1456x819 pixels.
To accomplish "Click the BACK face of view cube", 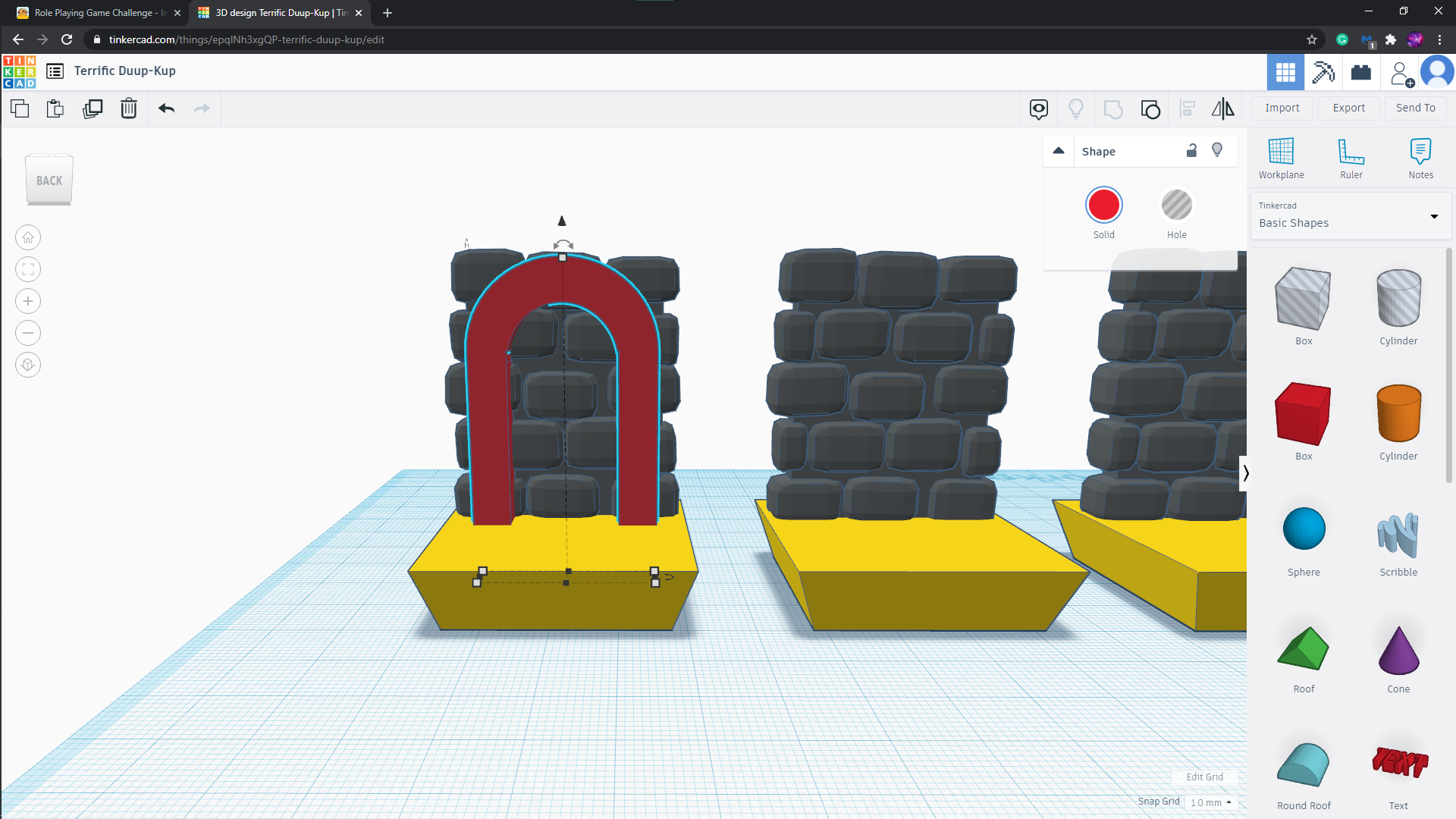I will click(49, 180).
